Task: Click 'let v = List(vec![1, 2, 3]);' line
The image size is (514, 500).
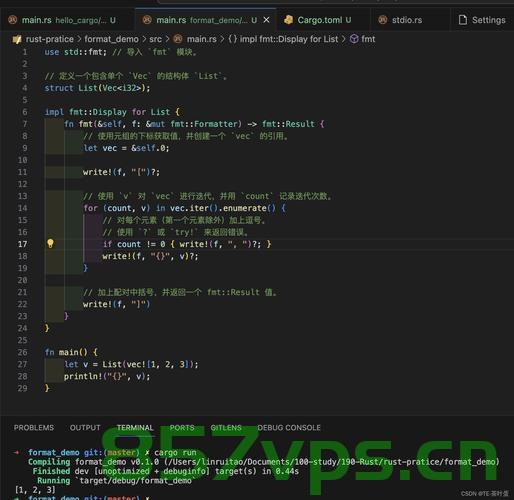Action: (131, 364)
